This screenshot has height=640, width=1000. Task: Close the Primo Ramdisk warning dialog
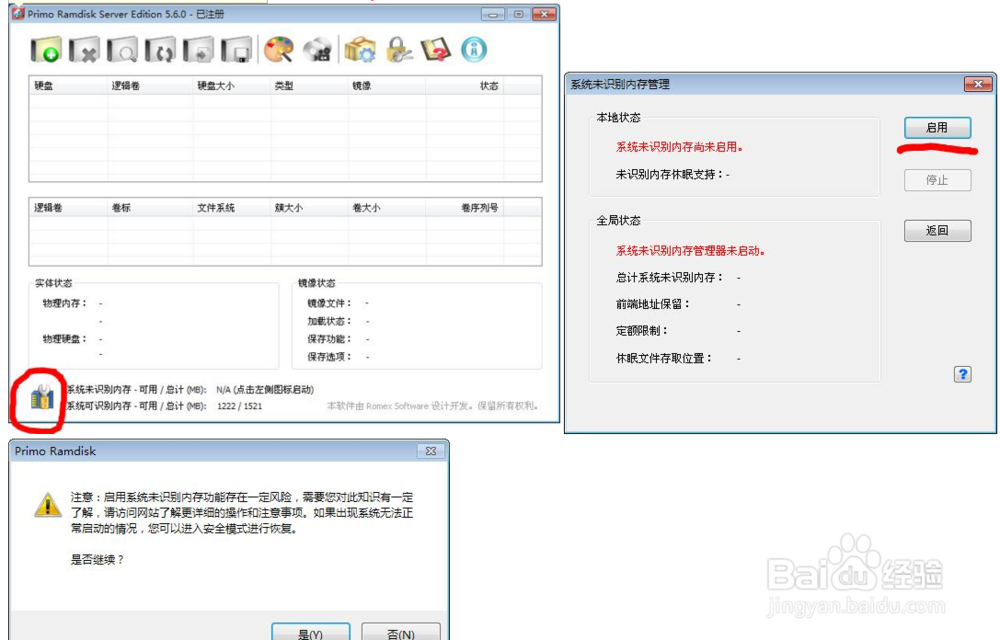431,451
